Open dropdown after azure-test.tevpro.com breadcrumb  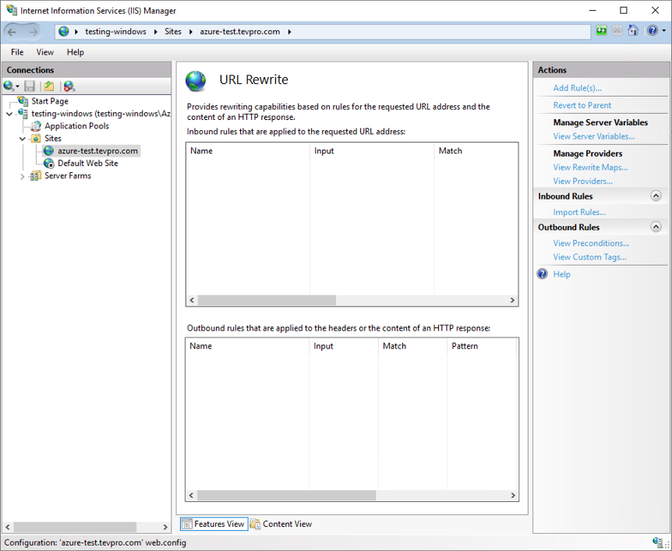point(290,32)
